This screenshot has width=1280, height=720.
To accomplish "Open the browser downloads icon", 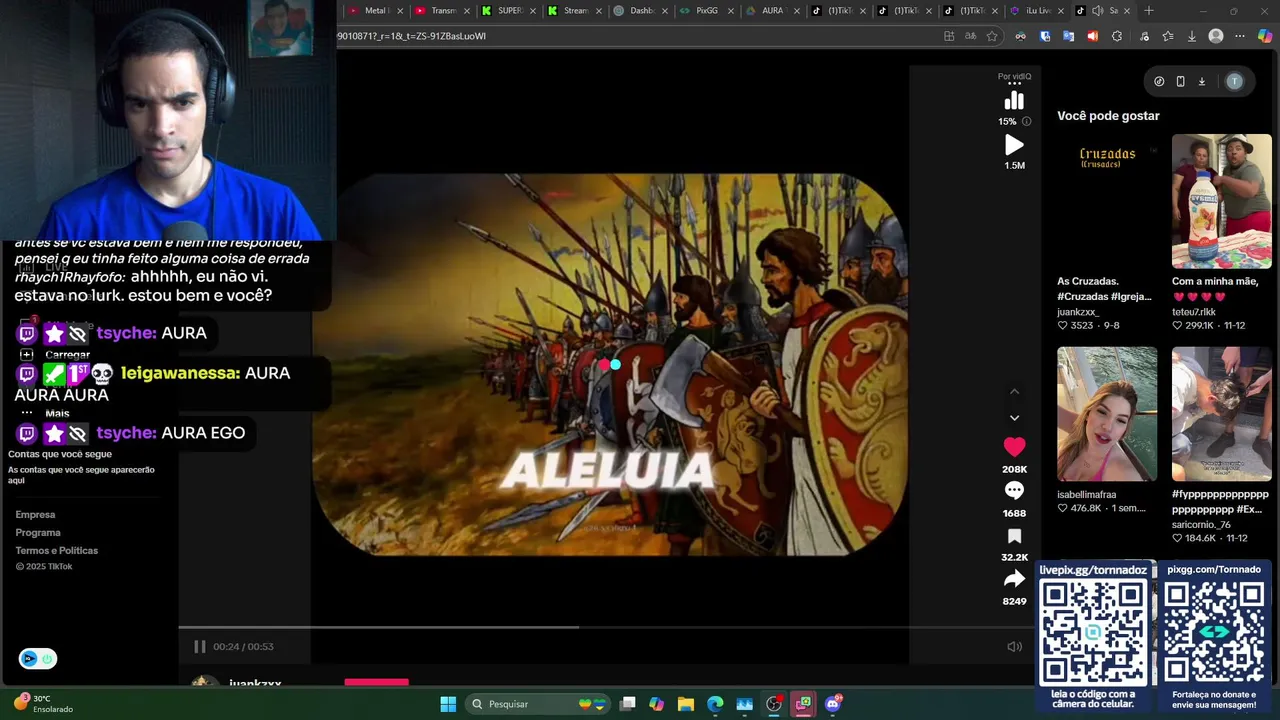I will tap(1191, 36).
